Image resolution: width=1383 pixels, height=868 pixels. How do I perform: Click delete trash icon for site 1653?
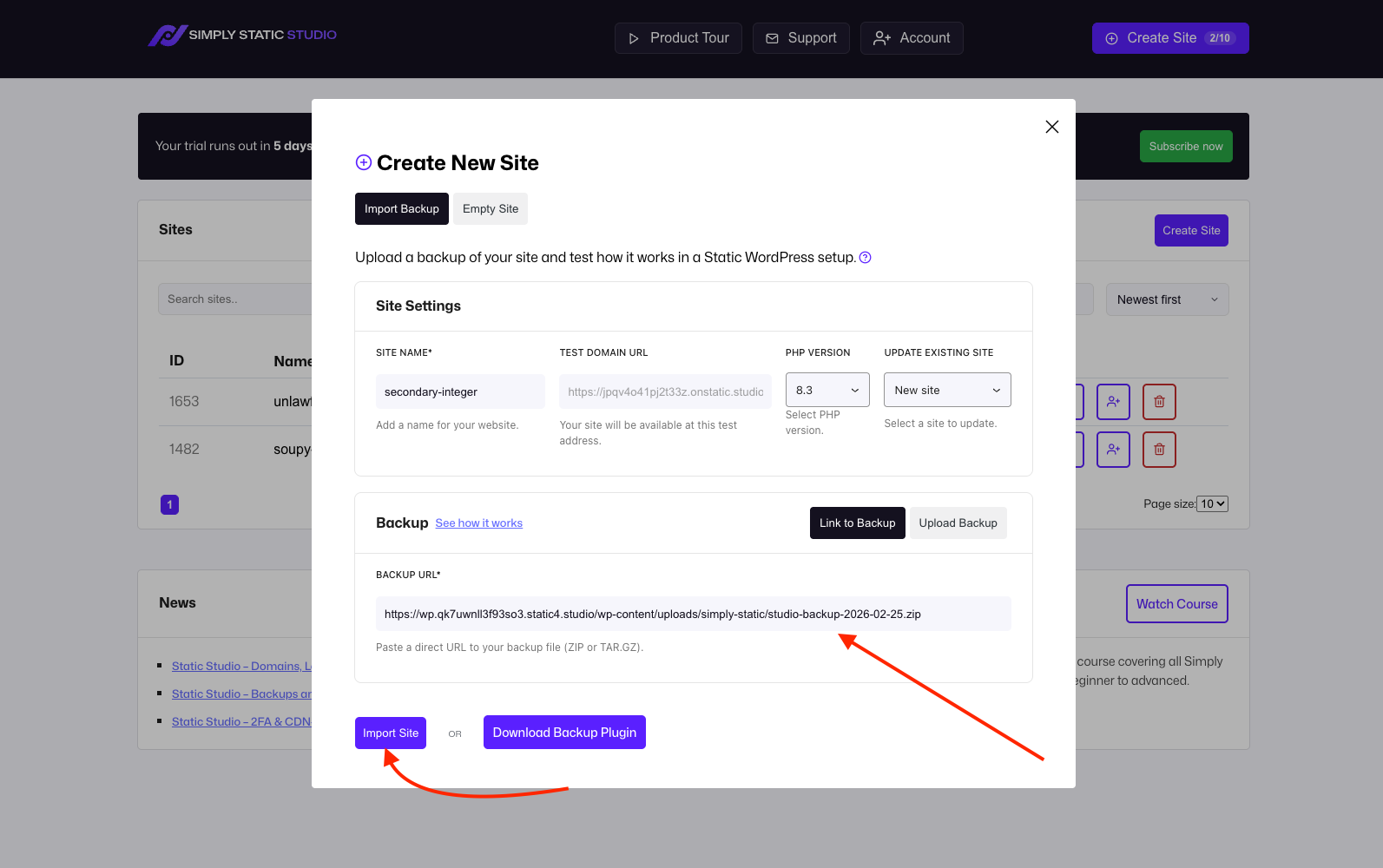[1159, 402]
